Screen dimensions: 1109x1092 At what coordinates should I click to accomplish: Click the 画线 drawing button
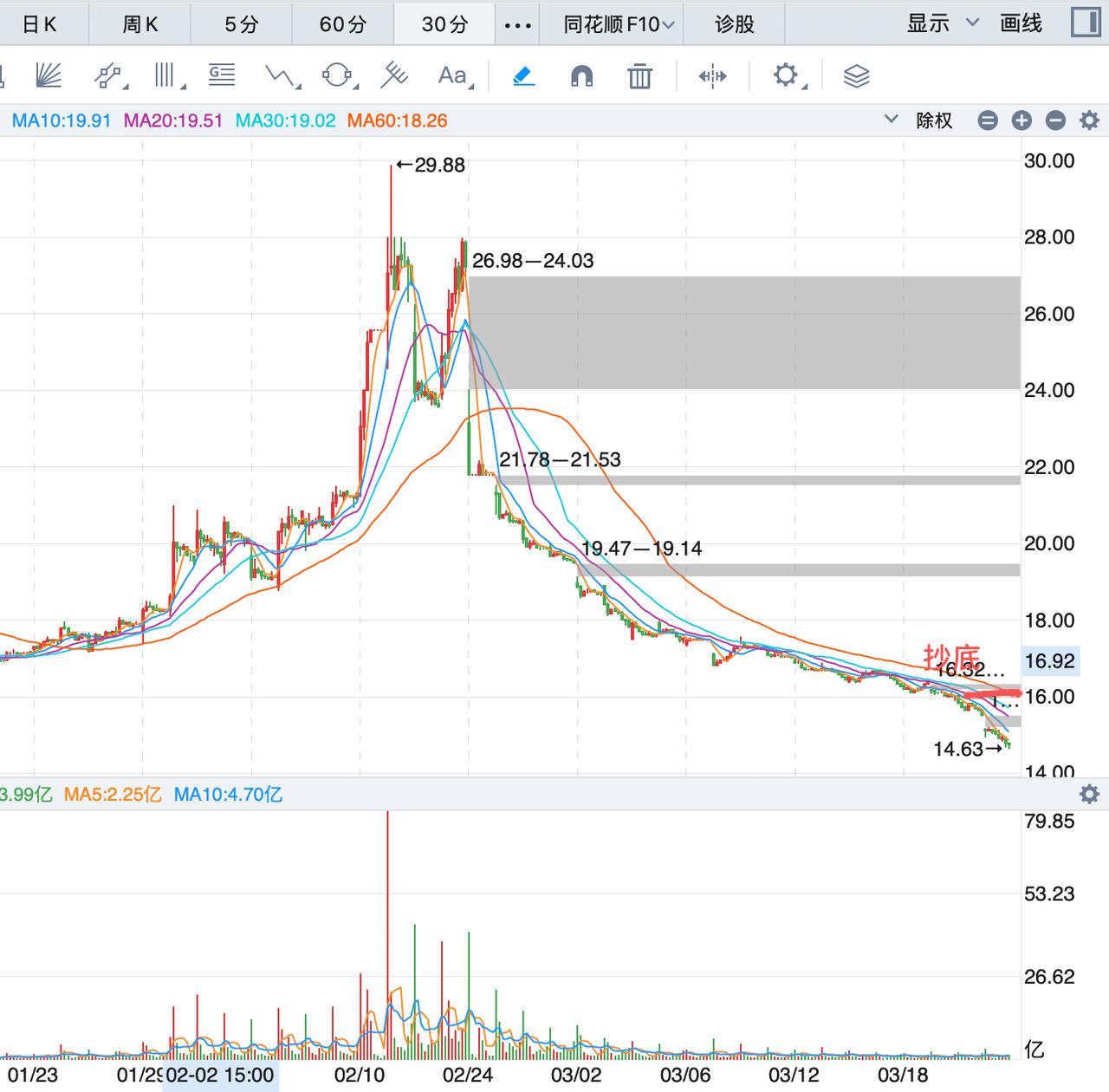[1021, 23]
